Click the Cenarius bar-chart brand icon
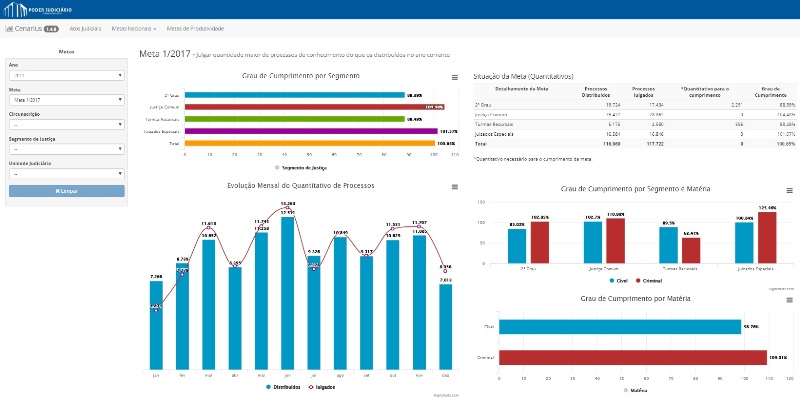Viewport: 800px width, 406px height. click(9, 29)
